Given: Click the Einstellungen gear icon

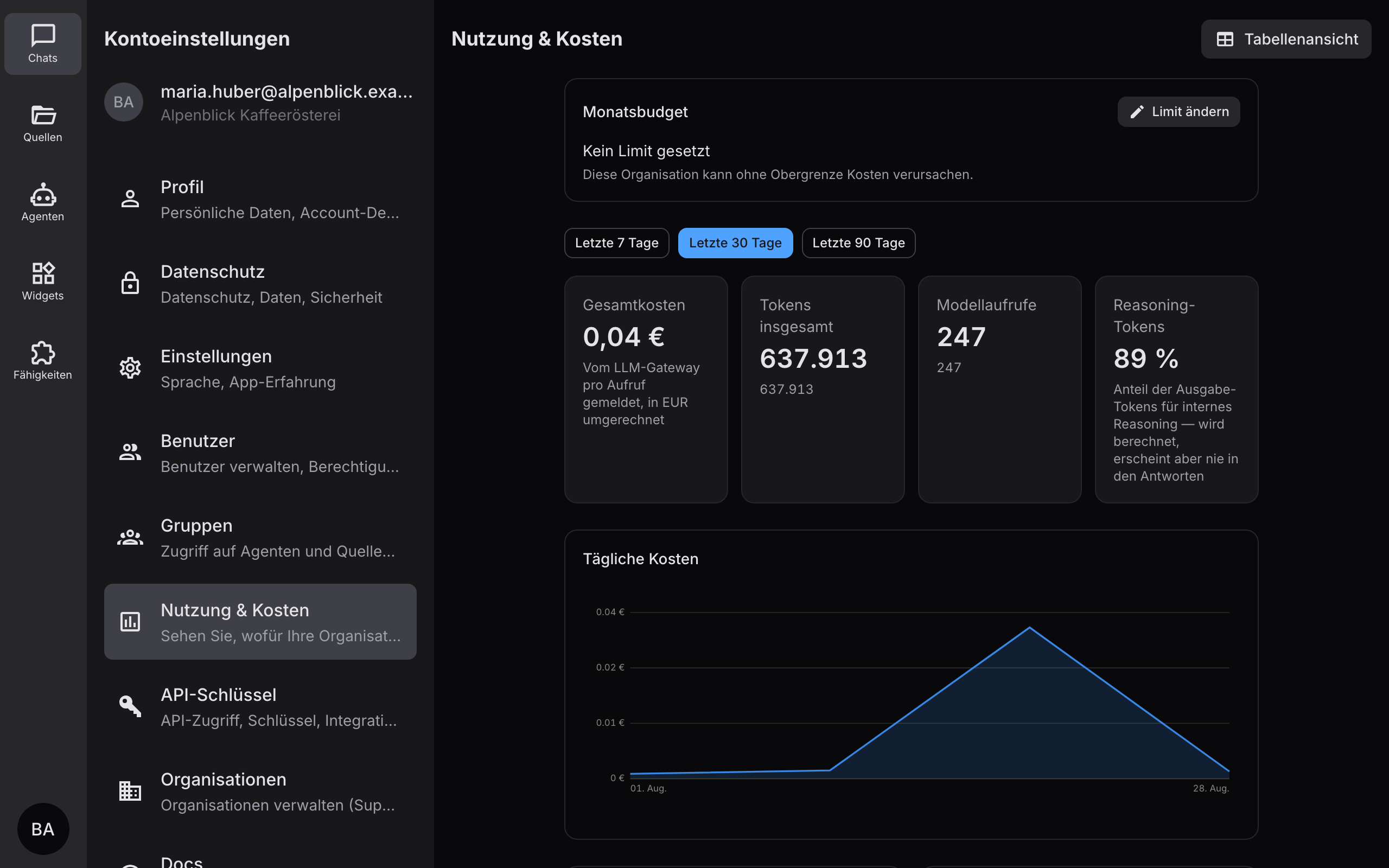Looking at the screenshot, I should coord(130,368).
